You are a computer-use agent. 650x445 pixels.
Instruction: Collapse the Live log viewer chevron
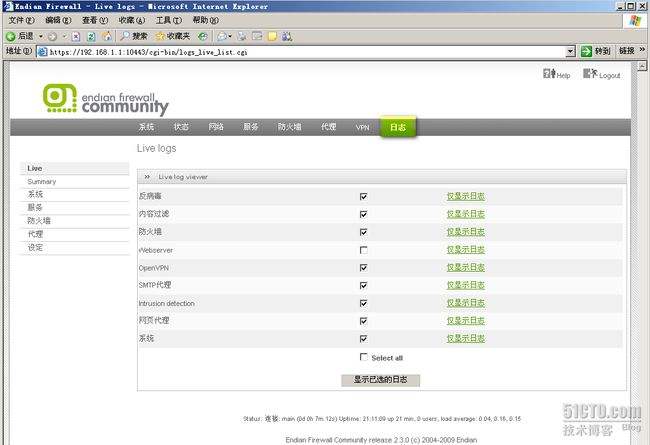(147, 177)
